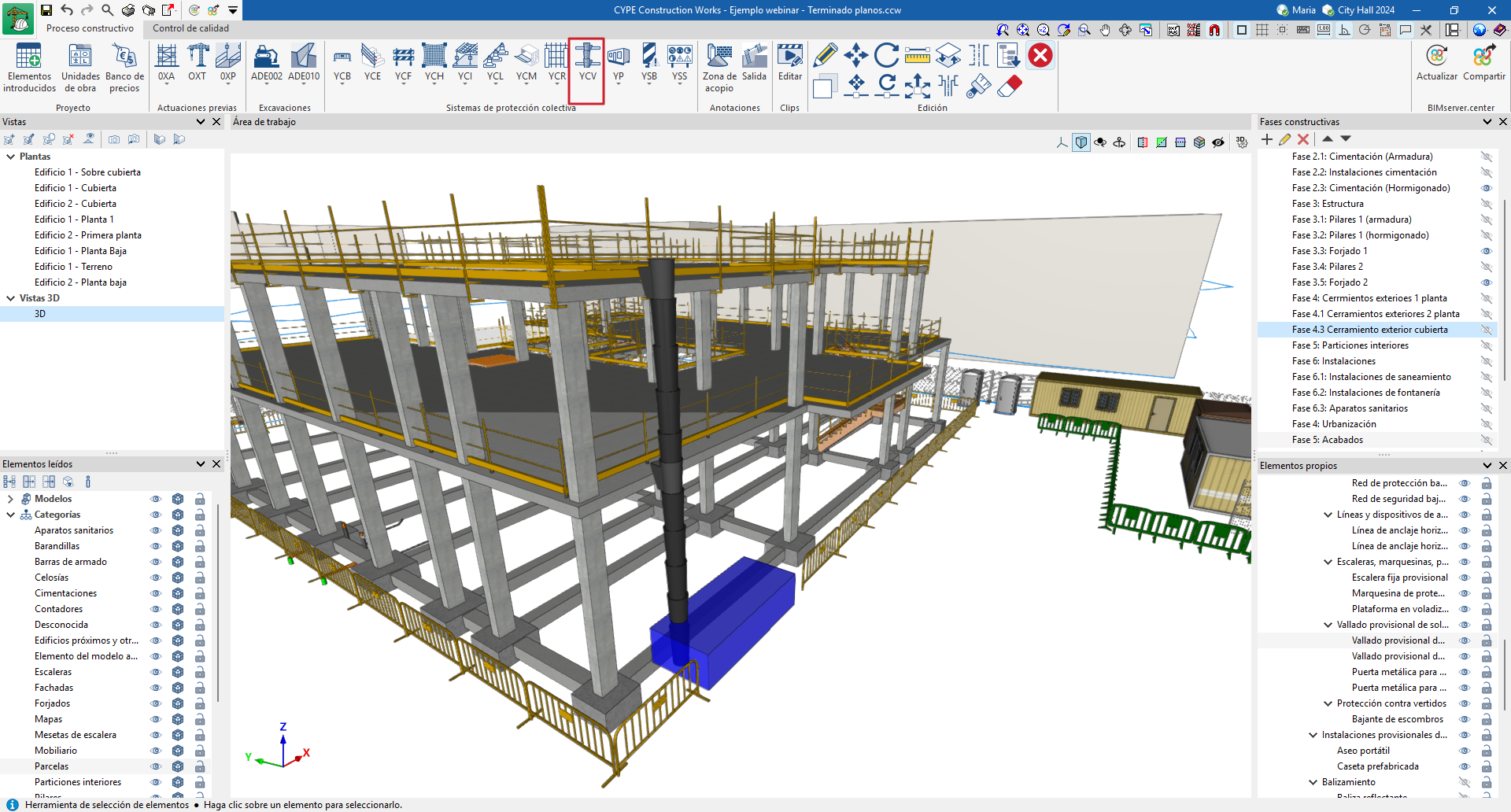Collapse the Categorías node
Viewport: 1511px width, 812px height.
(10, 515)
